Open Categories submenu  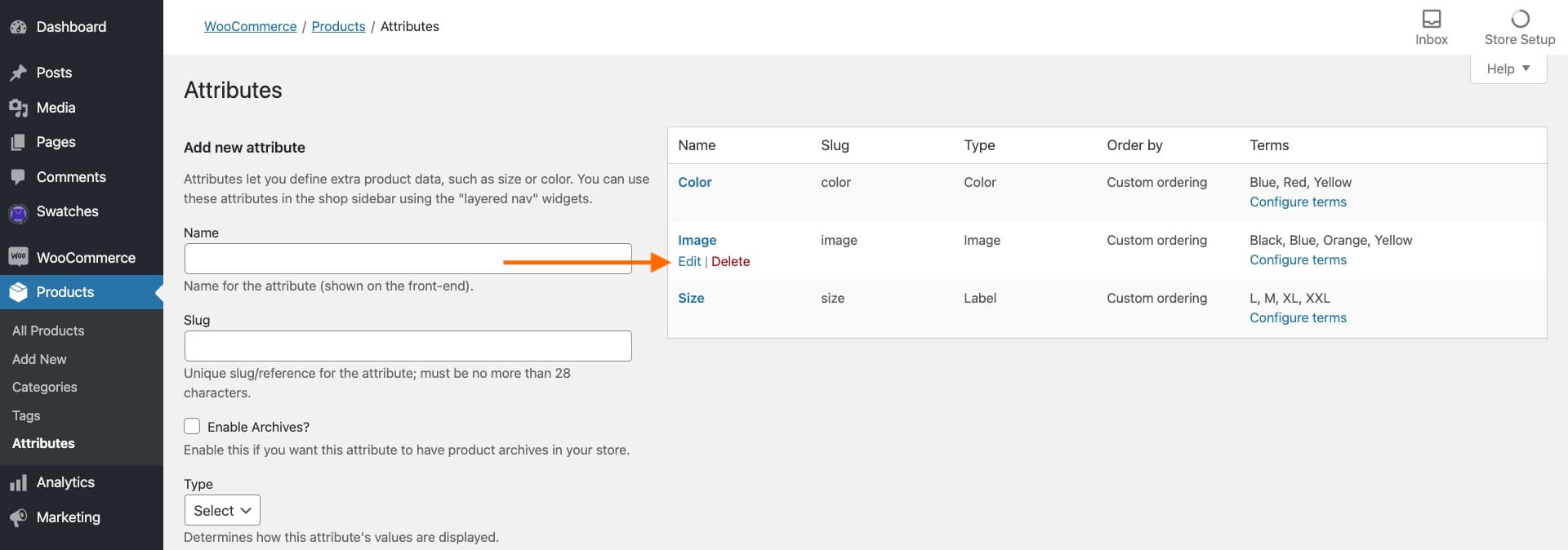45,387
